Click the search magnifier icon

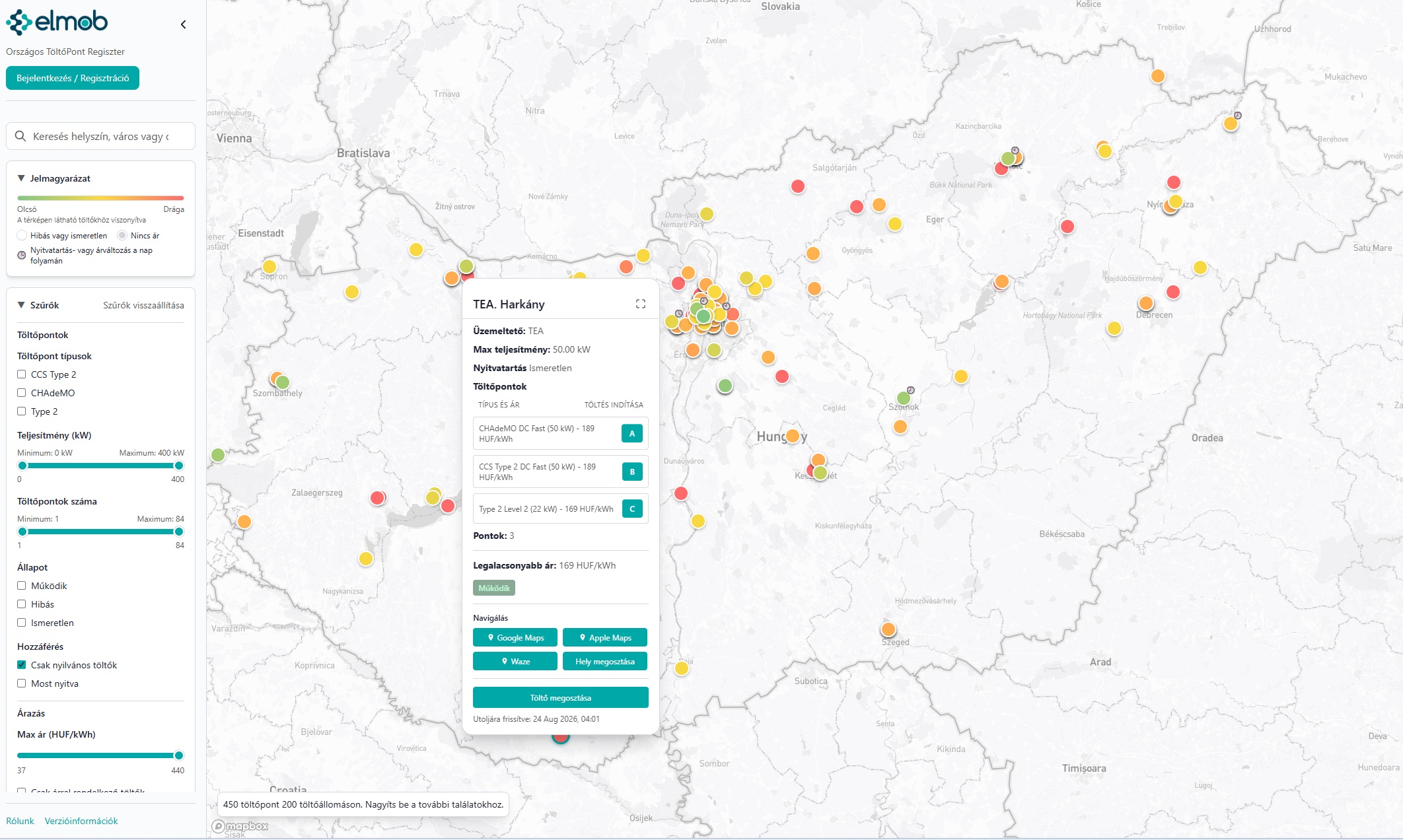tap(20, 136)
